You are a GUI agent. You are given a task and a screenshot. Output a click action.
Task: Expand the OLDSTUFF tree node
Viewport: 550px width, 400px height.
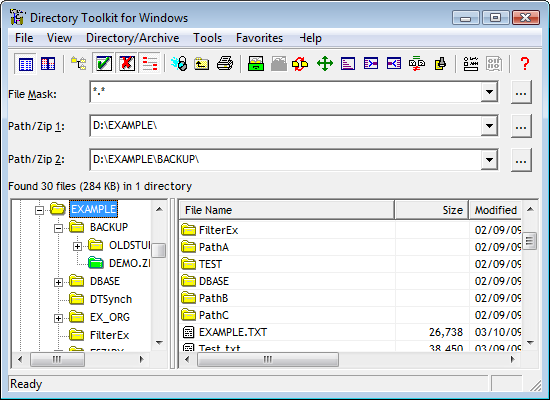click(x=78, y=246)
